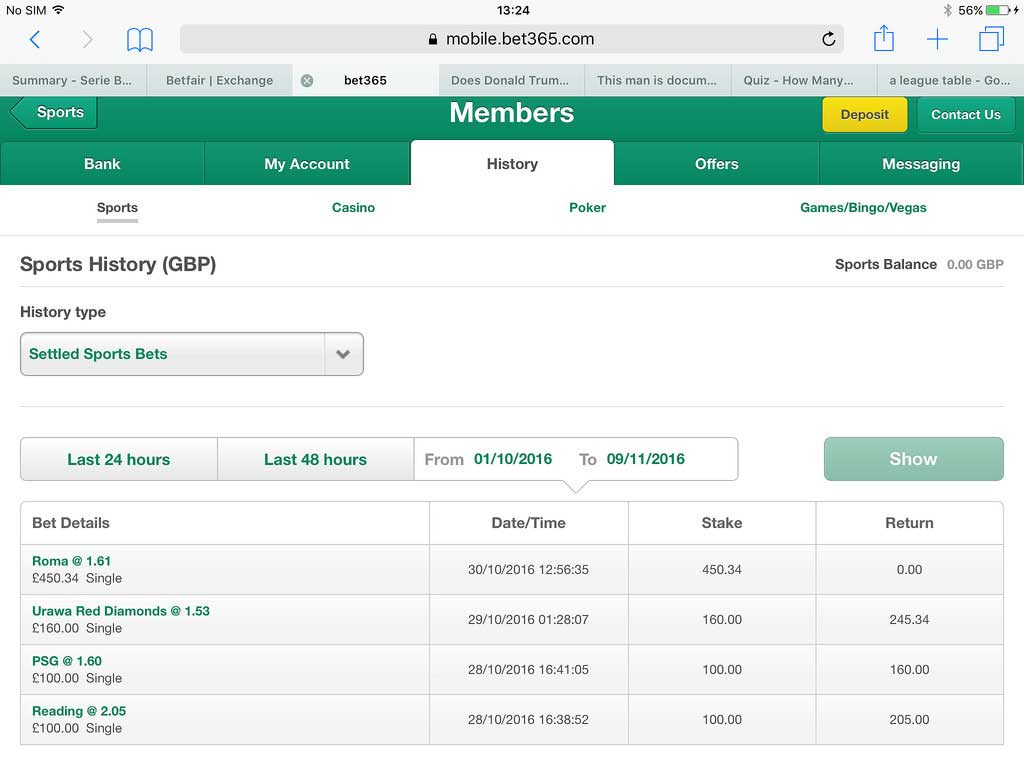Viewport: 1024px width, 768px height.
Task: Tap the mobile.bet365.com address bar
Action: (x=511, y=39)
